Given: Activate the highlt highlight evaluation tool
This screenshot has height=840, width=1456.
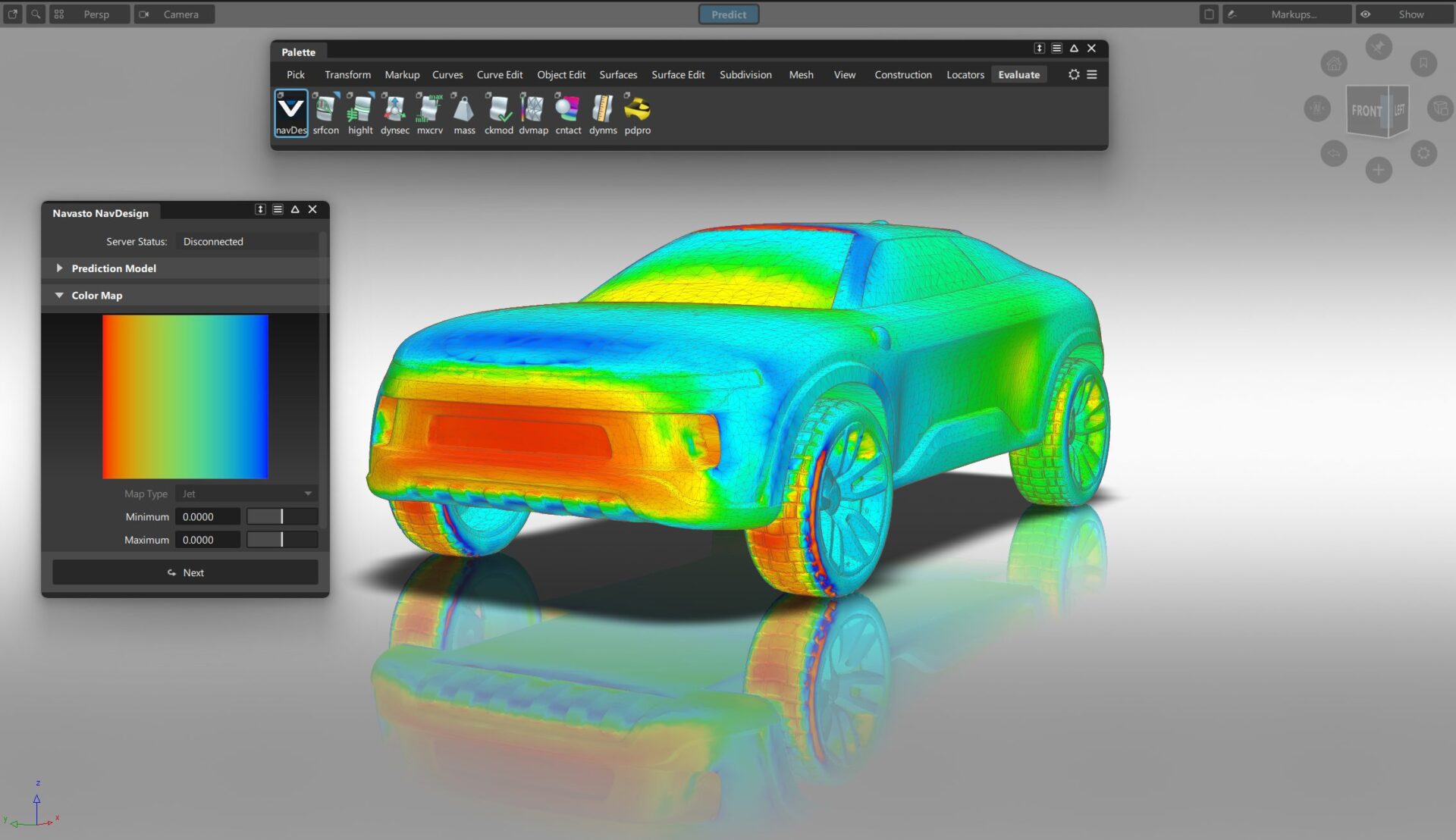Looking at the screenshot, I should [x=360, y=112].
